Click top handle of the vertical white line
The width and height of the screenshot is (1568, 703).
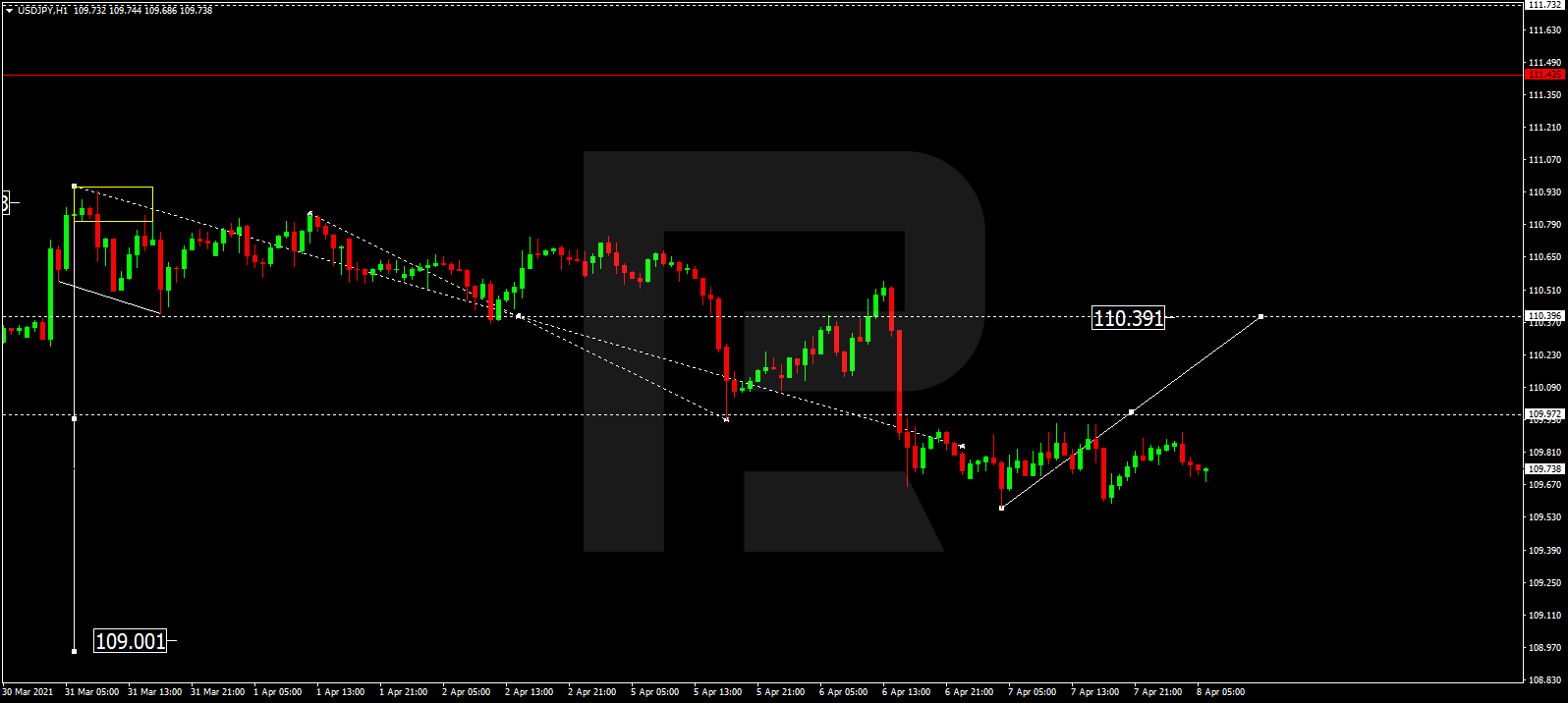75,186
